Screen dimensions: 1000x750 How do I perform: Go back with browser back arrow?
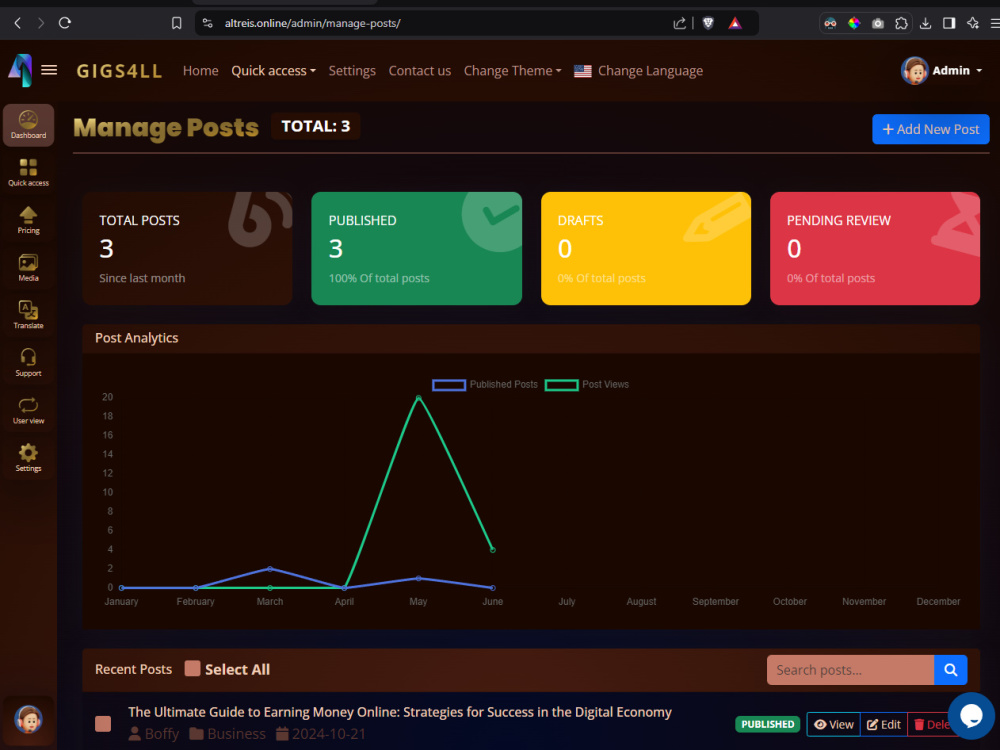tap(18, 24)
